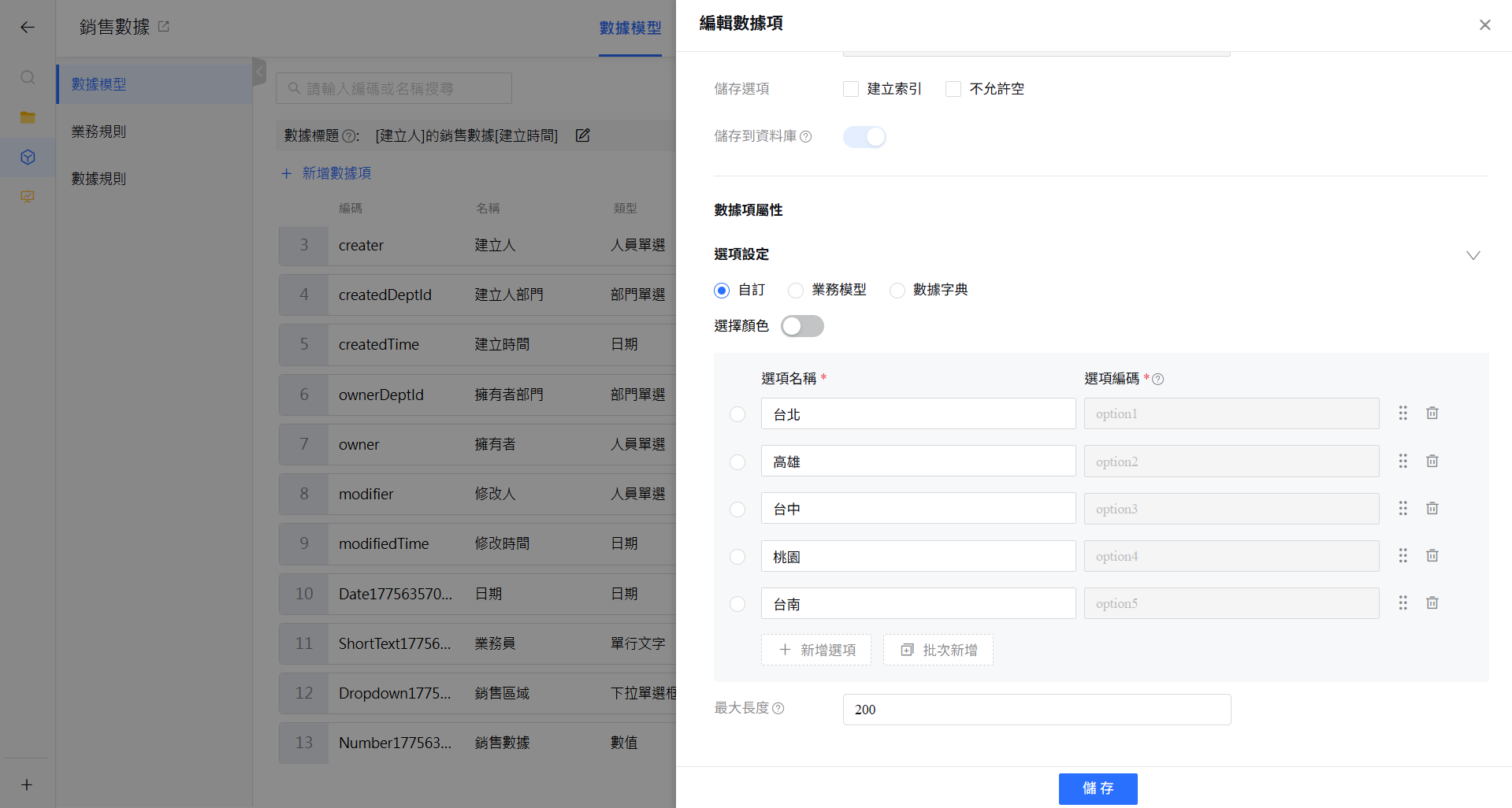This screenshot has height=808, width=1512.
Task: Select the modifiedTime row
Action: coord(477,544)
